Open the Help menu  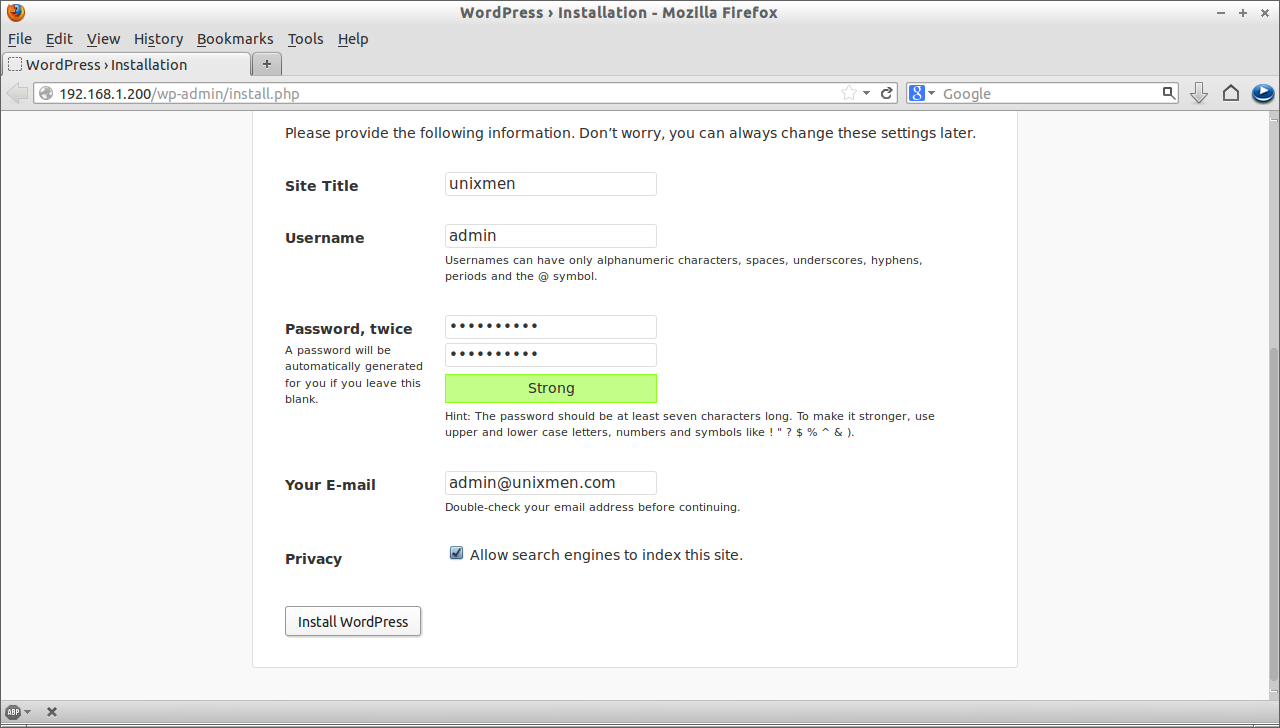coord(353,39)
